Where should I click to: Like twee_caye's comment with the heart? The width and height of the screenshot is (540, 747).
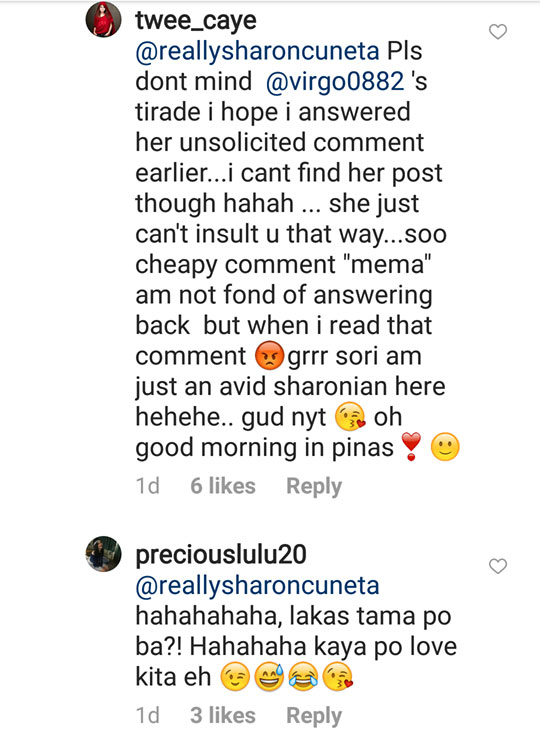point(498,31)
